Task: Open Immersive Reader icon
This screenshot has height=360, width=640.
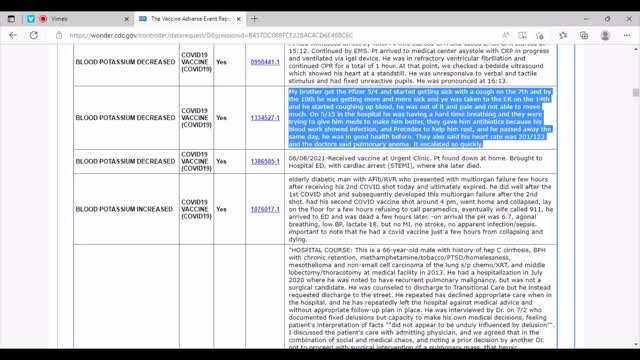Action: (522, 36)
